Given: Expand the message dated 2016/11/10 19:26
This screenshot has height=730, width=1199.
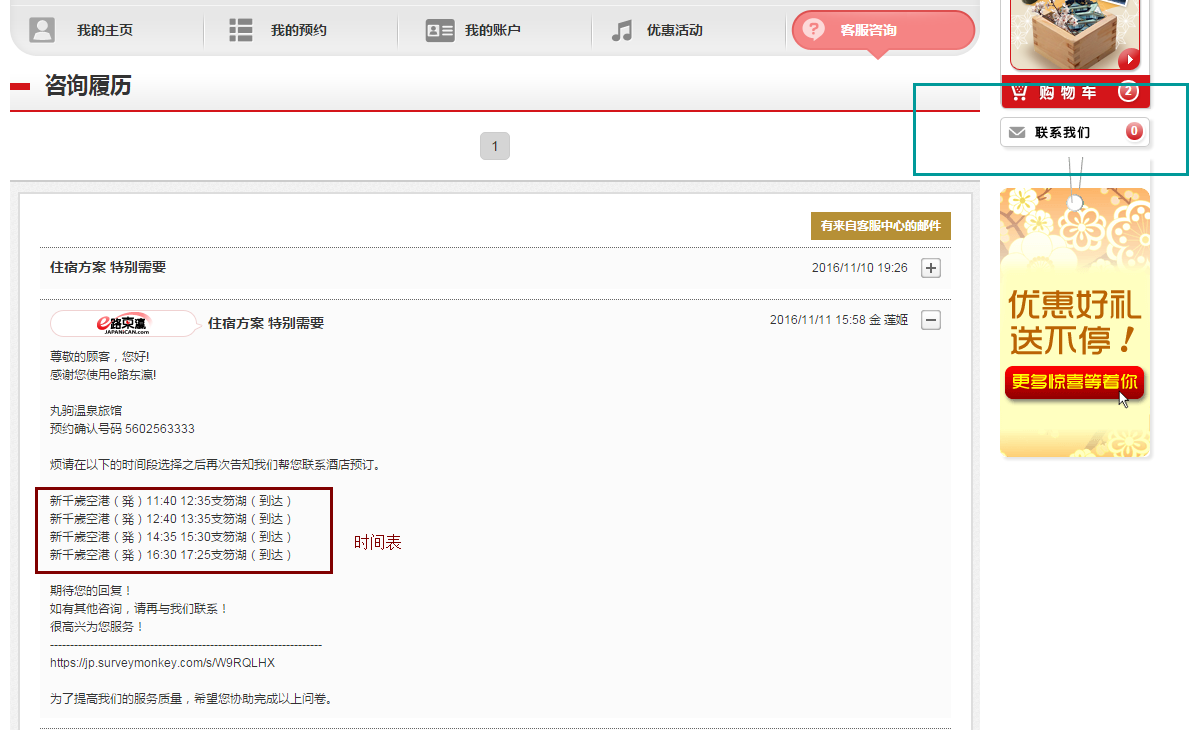Looking at the screenshot, I should (931, 268).
